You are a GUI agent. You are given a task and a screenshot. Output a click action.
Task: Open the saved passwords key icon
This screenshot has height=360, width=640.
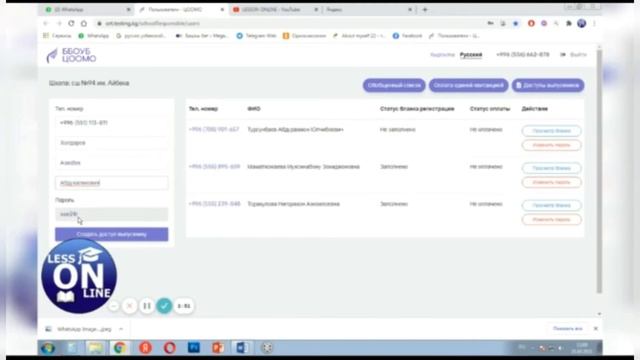(x=490, y=24)
